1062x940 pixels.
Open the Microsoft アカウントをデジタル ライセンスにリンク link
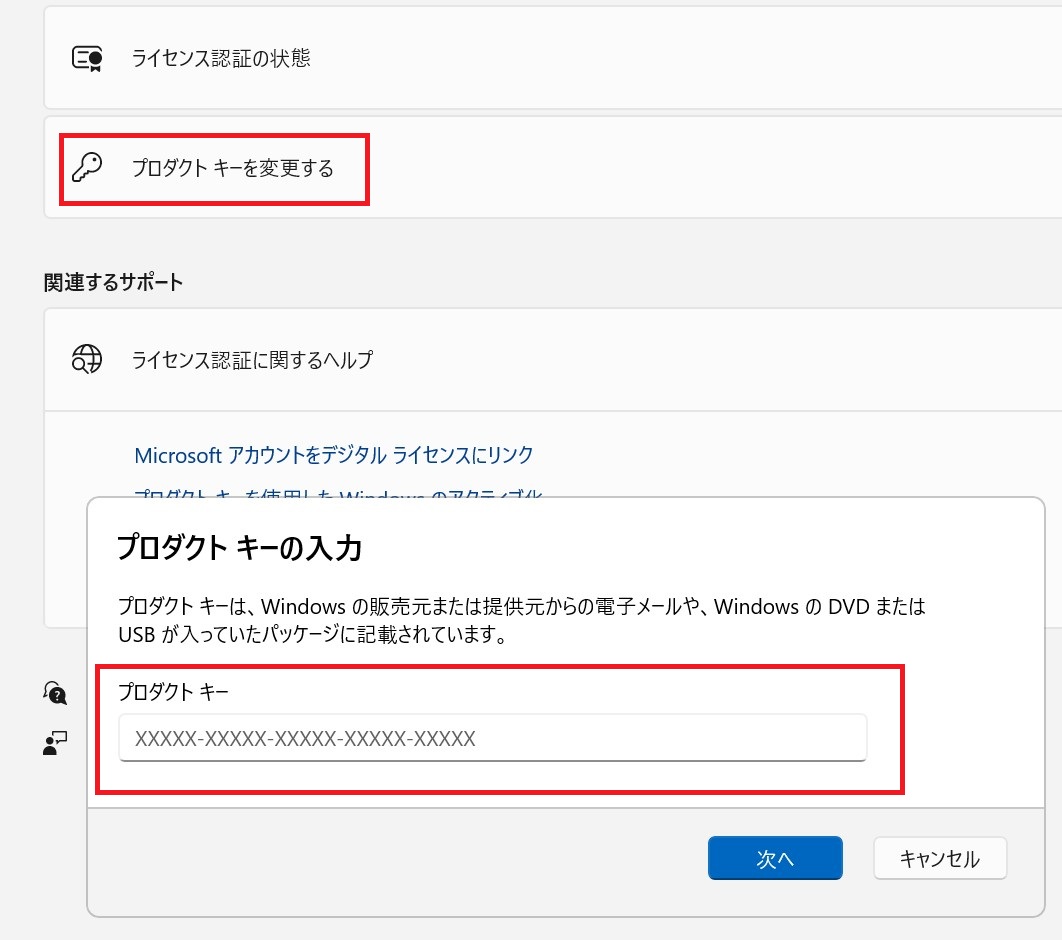click(x=333, y=455)
